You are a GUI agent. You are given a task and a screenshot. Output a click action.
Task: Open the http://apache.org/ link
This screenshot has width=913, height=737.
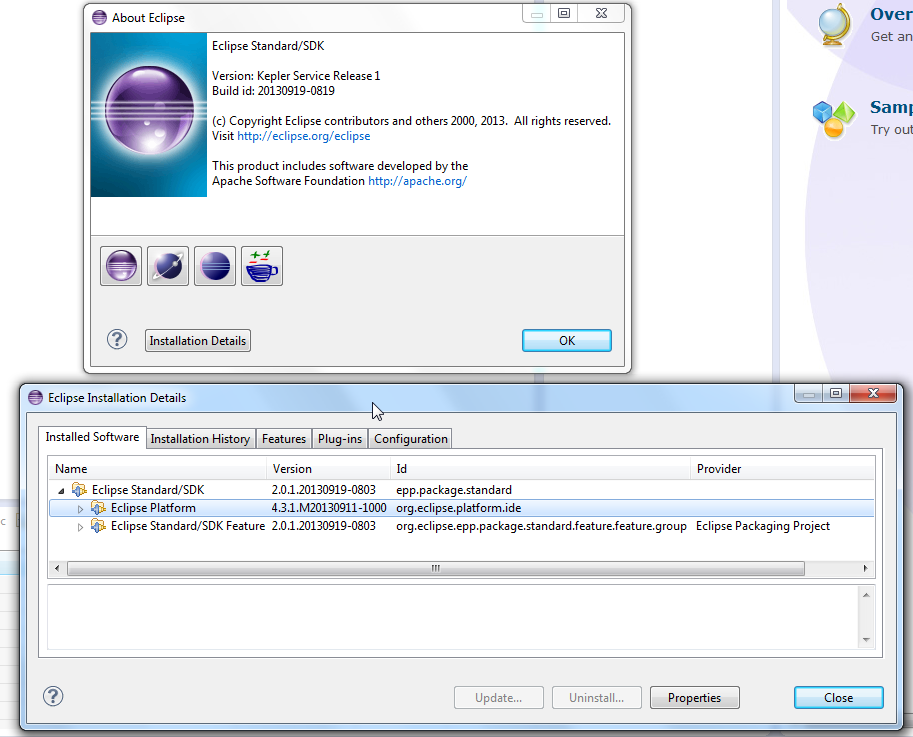(x=417, y=181)
